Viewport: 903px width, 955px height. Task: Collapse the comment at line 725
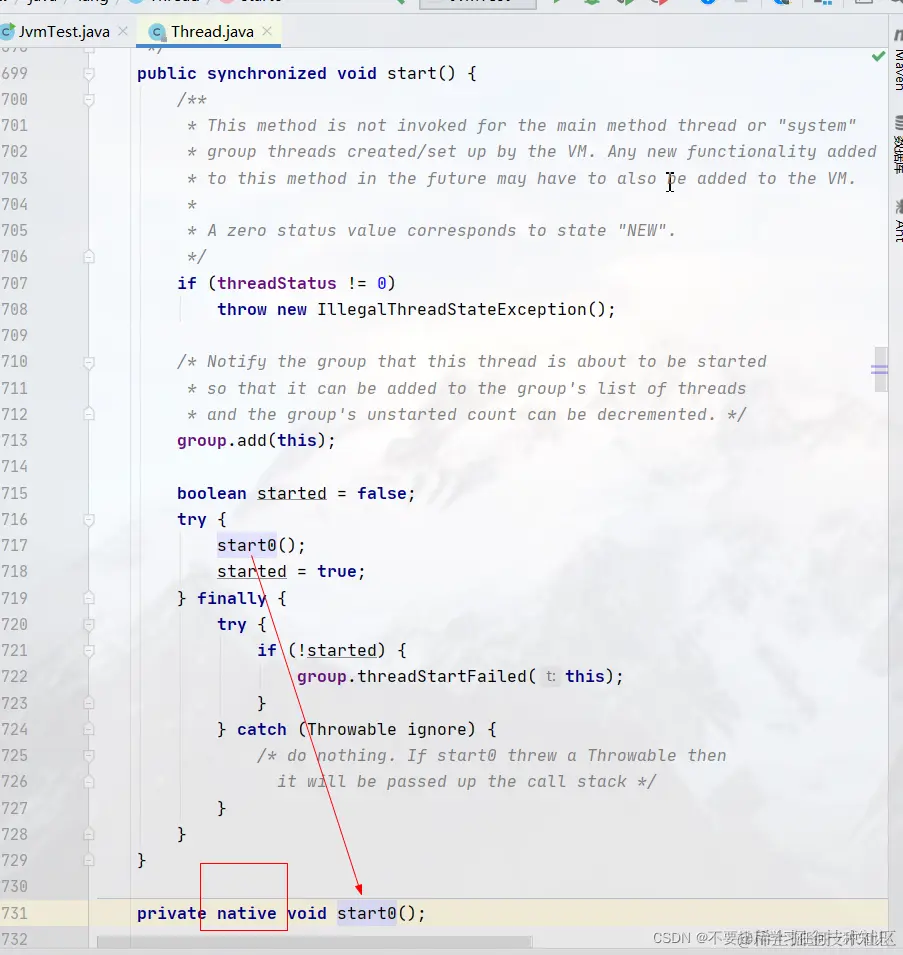point(89,756)
